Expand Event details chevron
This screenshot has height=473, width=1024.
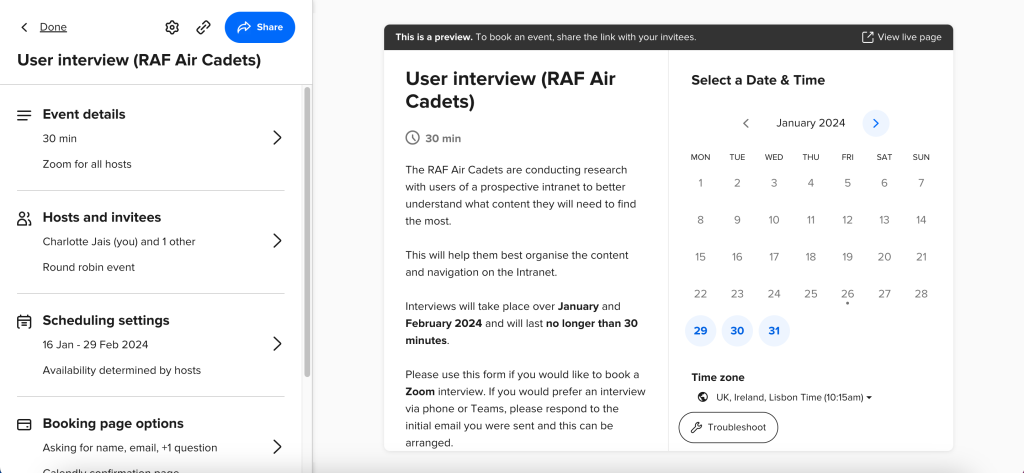278,138
